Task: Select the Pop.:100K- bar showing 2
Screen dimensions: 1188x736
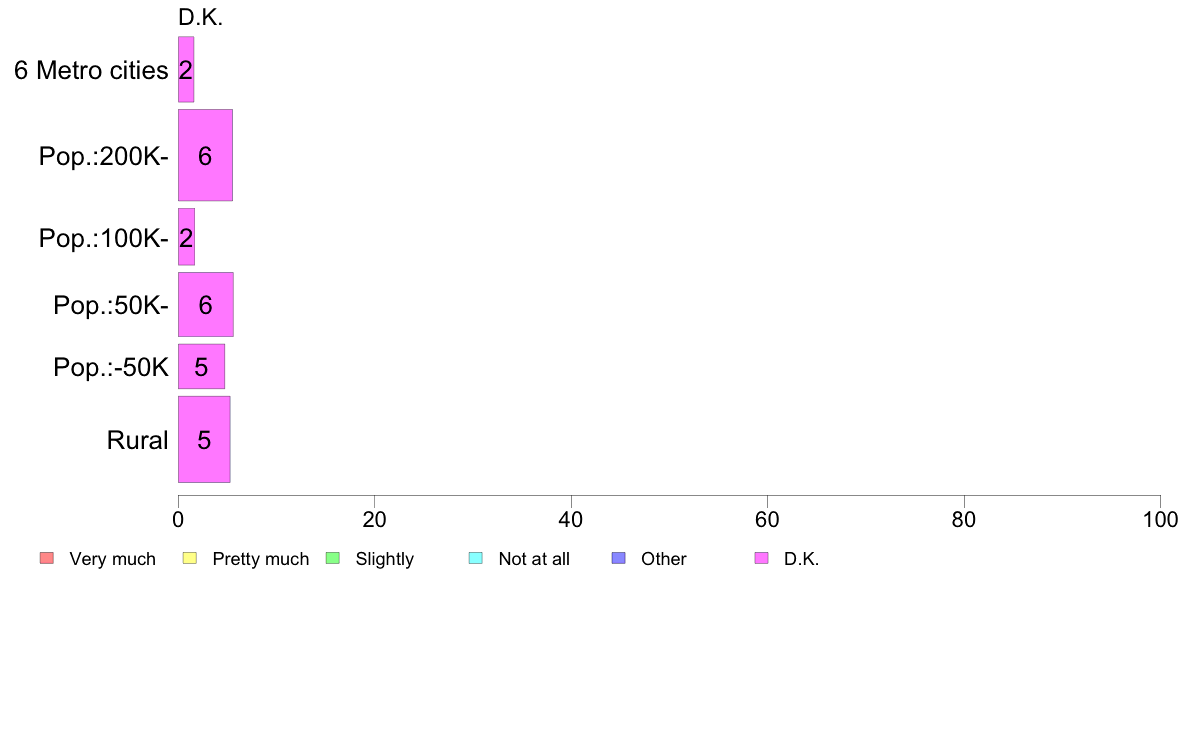Action: coord(186,237)
